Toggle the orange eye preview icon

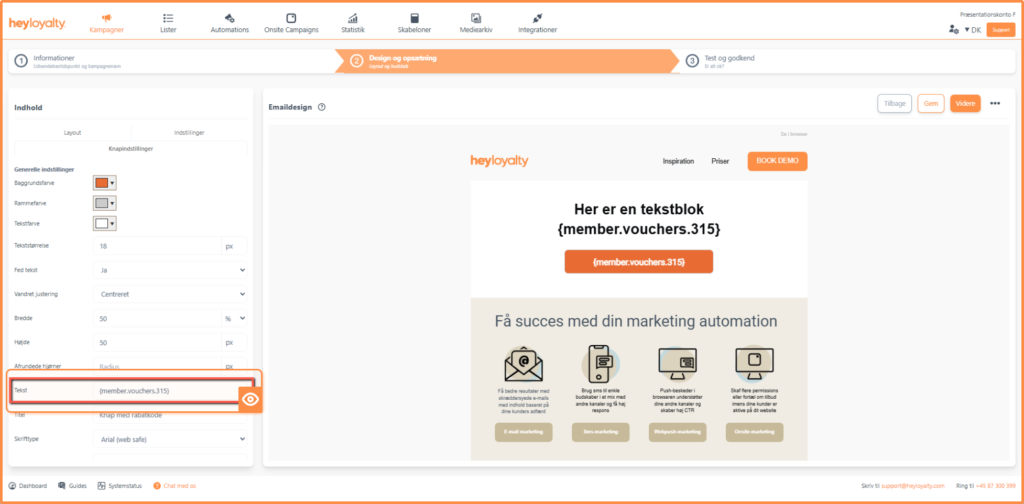click(x=251, y=399)
